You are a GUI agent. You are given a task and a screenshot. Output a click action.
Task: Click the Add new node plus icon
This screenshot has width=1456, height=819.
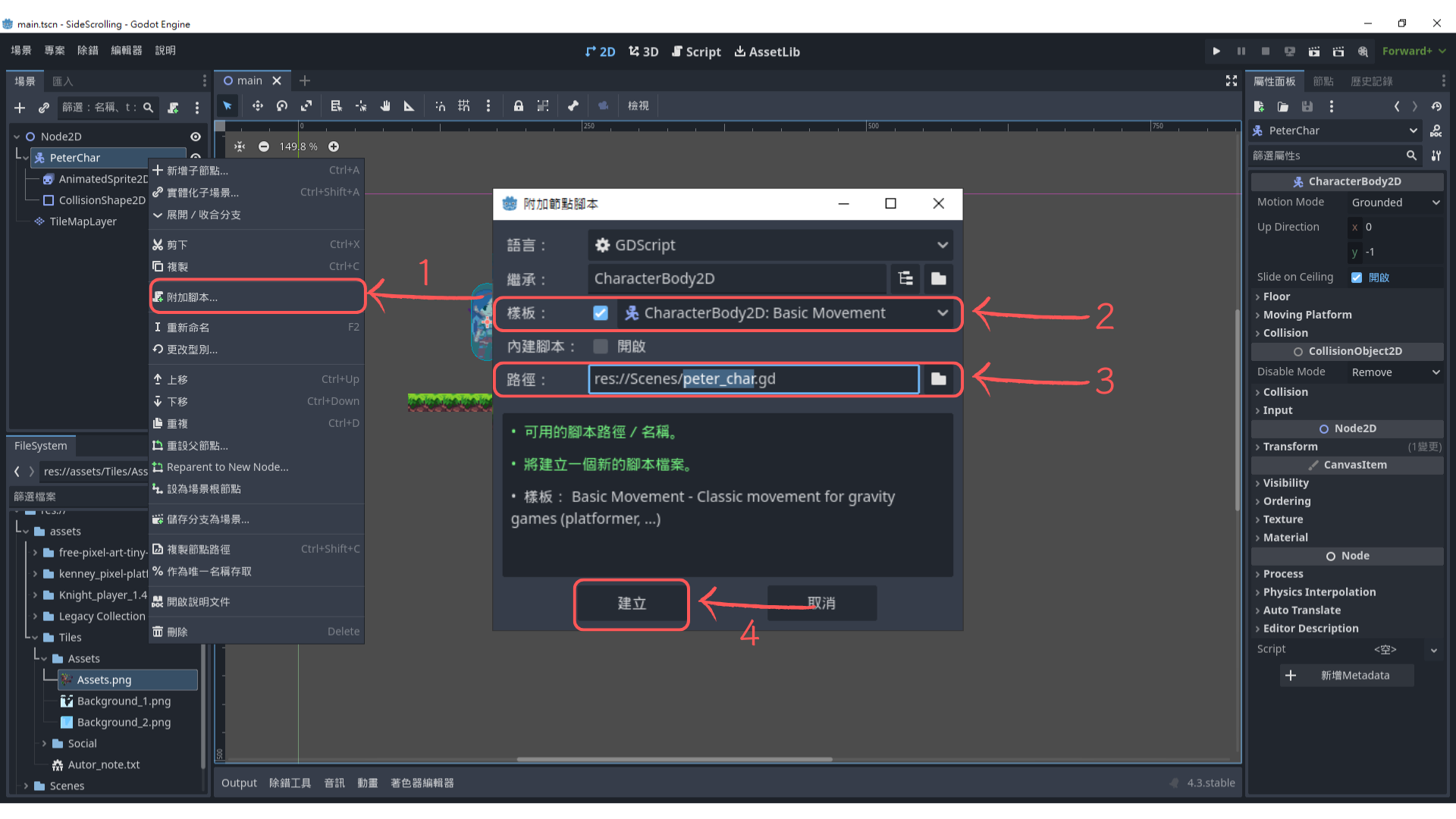pos(20,108)
